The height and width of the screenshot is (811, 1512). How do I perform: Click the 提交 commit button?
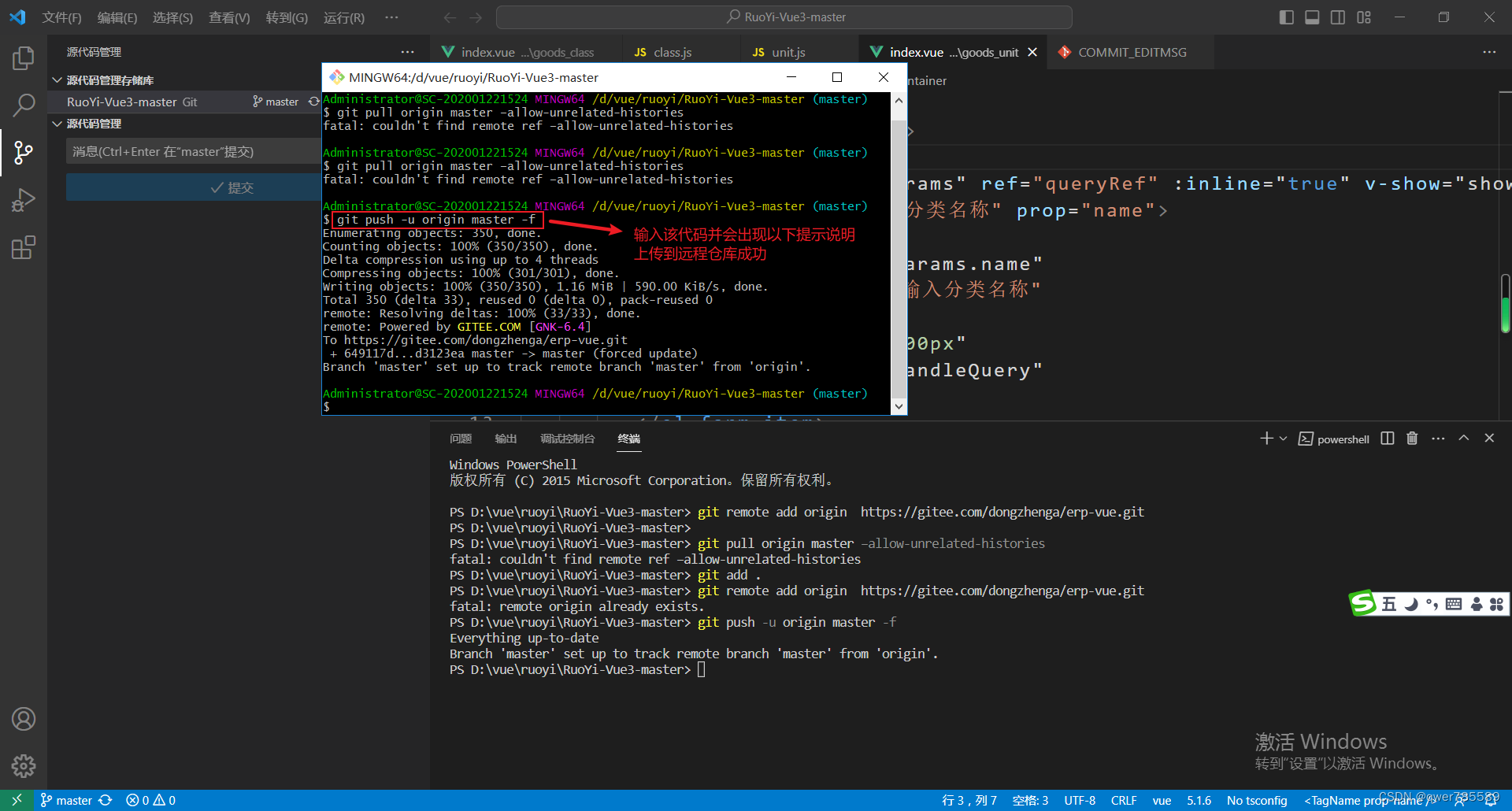[194, 187]
